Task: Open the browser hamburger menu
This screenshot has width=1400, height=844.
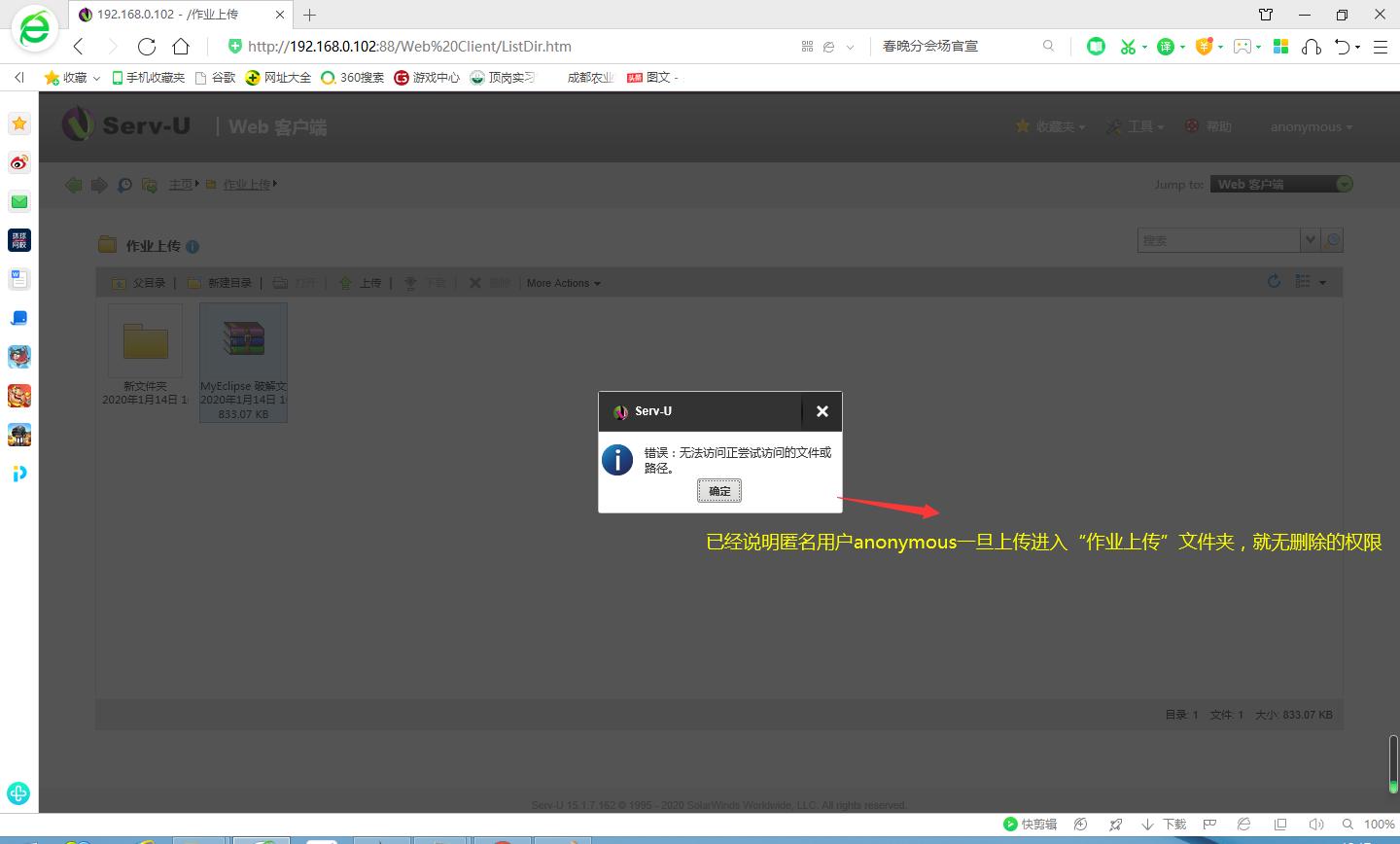Action: [x=1380, y=46]
